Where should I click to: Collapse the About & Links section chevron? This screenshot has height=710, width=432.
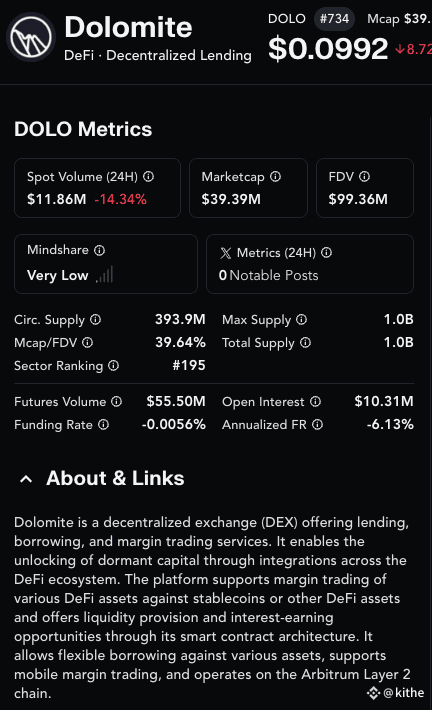26,479
